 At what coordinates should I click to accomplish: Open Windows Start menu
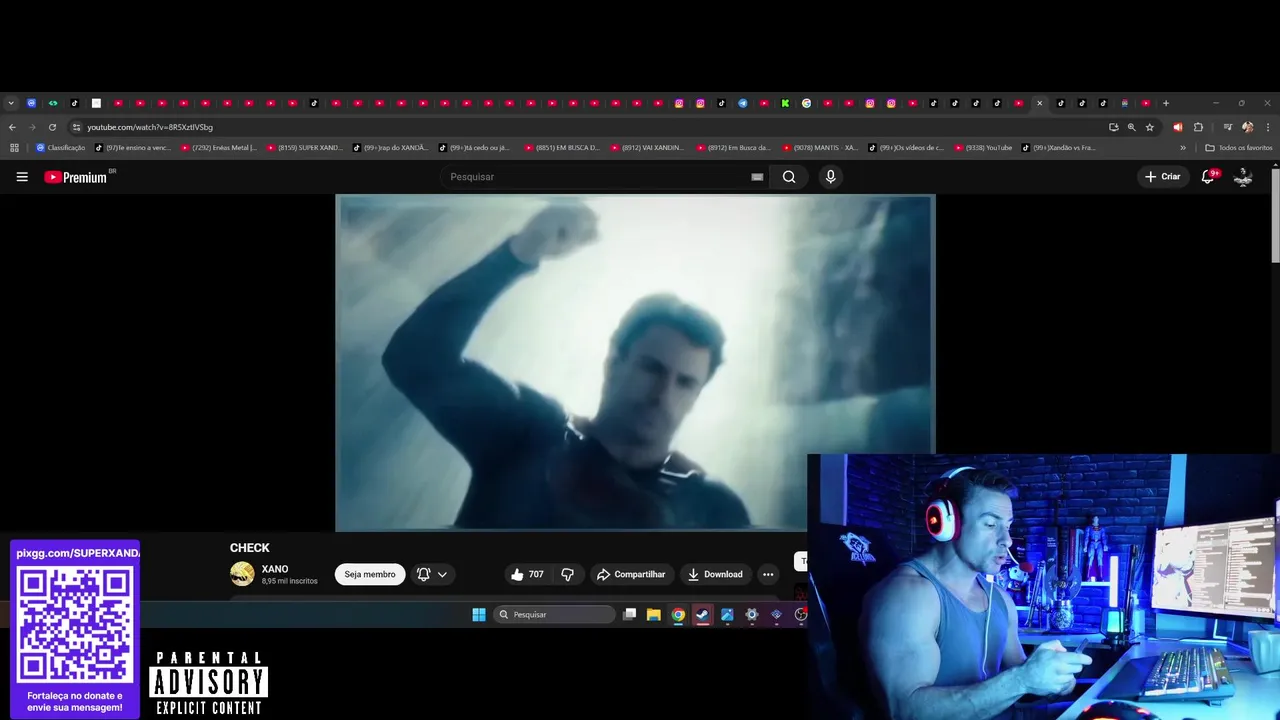478,614
